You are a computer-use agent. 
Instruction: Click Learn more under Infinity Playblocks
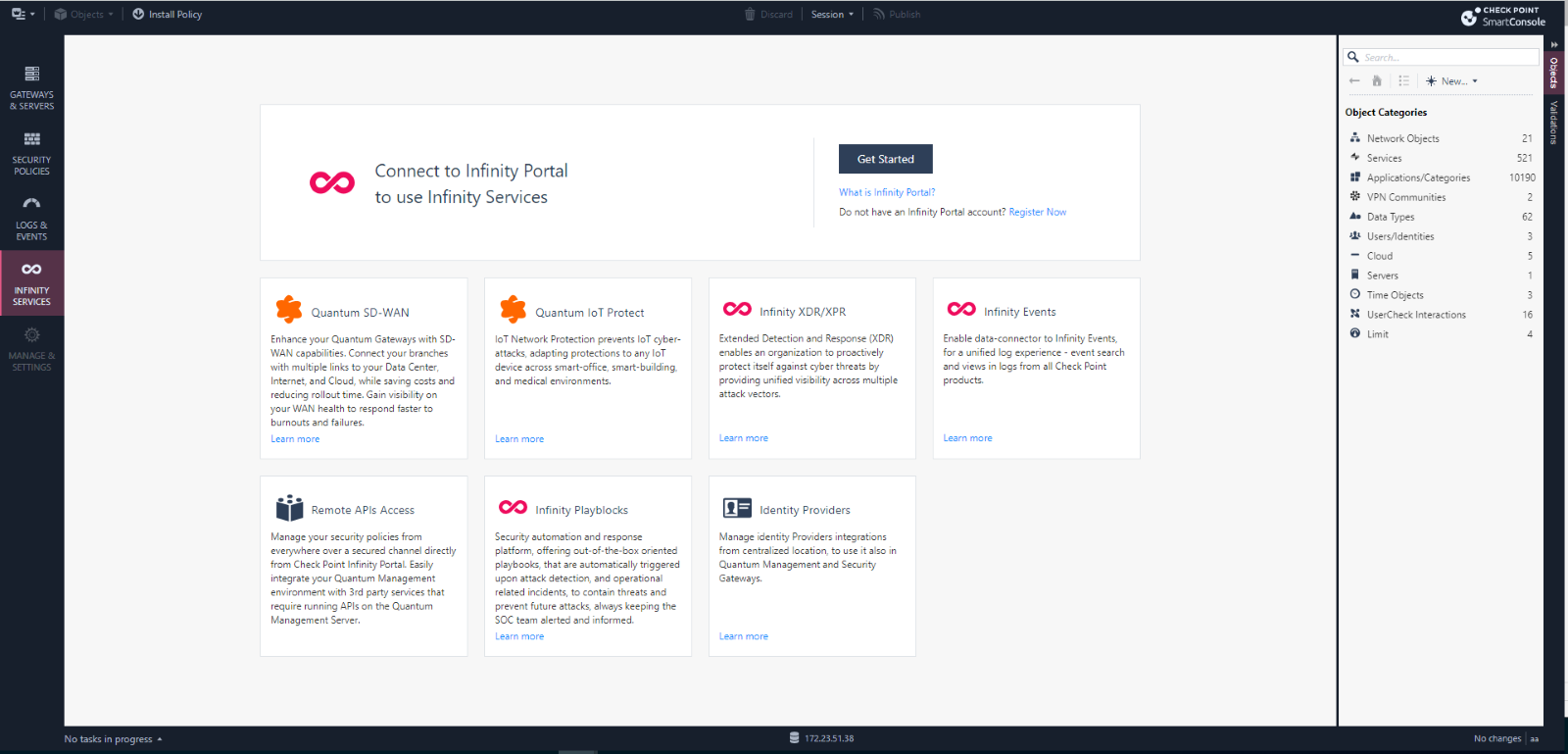(519, 636)
